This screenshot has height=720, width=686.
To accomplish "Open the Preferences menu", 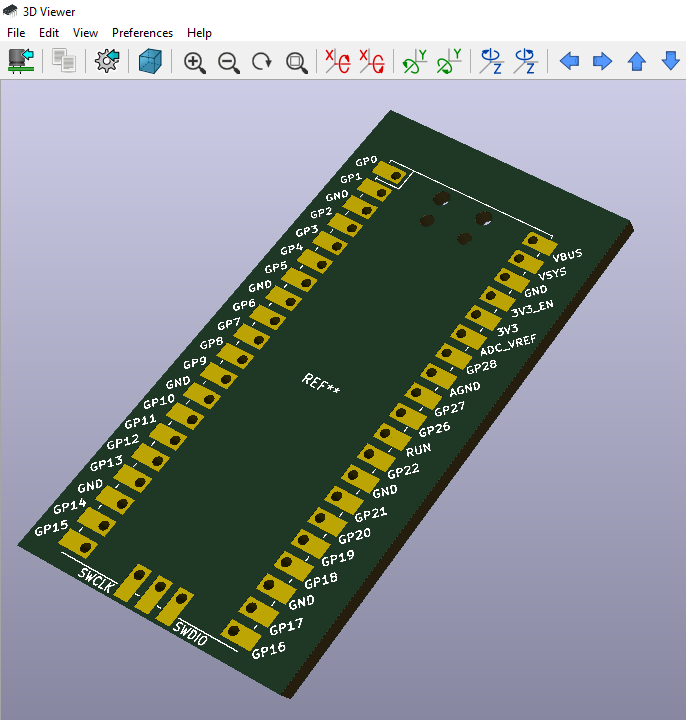I will (142, 33).
